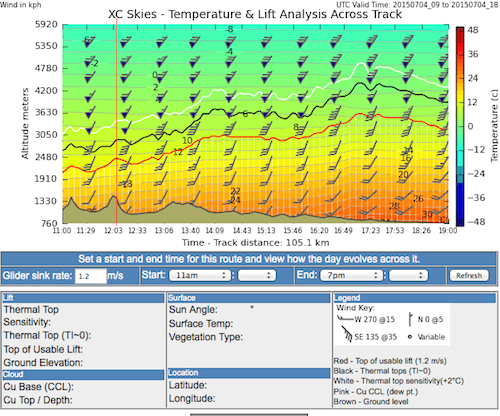Image resolution: width=500 pixels, height=416 pixels.
Task: Click the '-48' value on temperature scale
Action: click(x=476, y=222)
